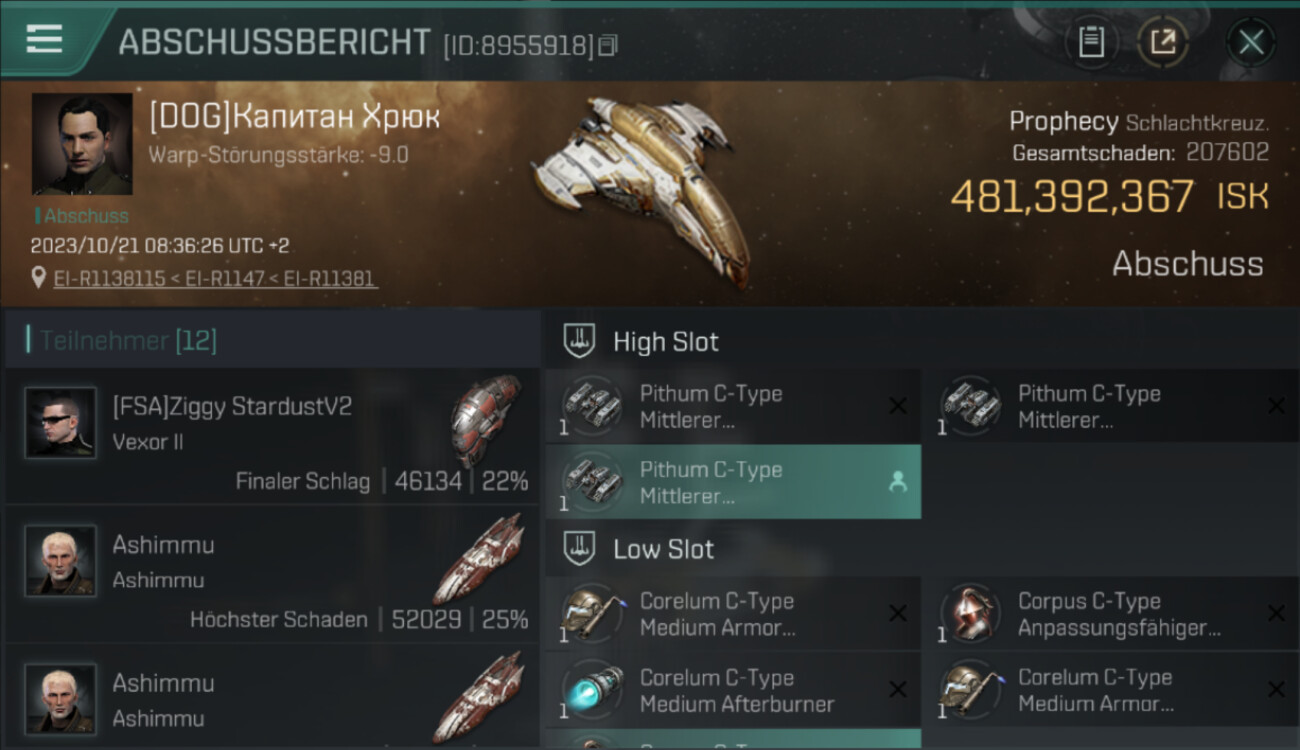Click the highlighted Pithum C-Type Mittlerer module row
This screenshot has width=1300, height=750.
(733, 482)
